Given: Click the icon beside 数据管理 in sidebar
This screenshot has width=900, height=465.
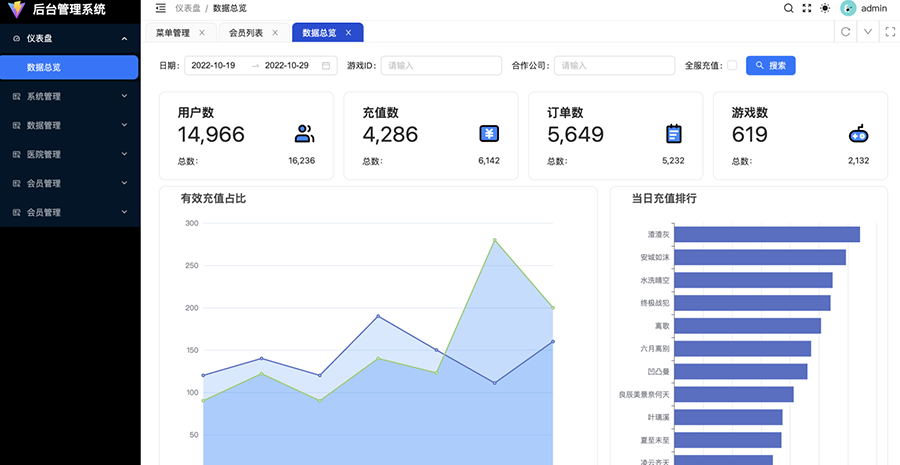Looking at the screenshot, I should pos(17,125).
